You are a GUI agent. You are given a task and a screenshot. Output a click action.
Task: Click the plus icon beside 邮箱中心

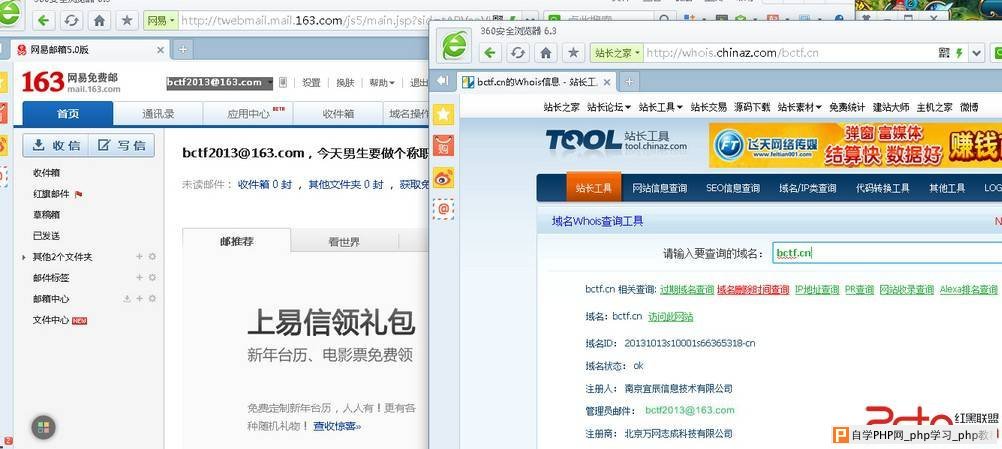[x=139, y=299]
